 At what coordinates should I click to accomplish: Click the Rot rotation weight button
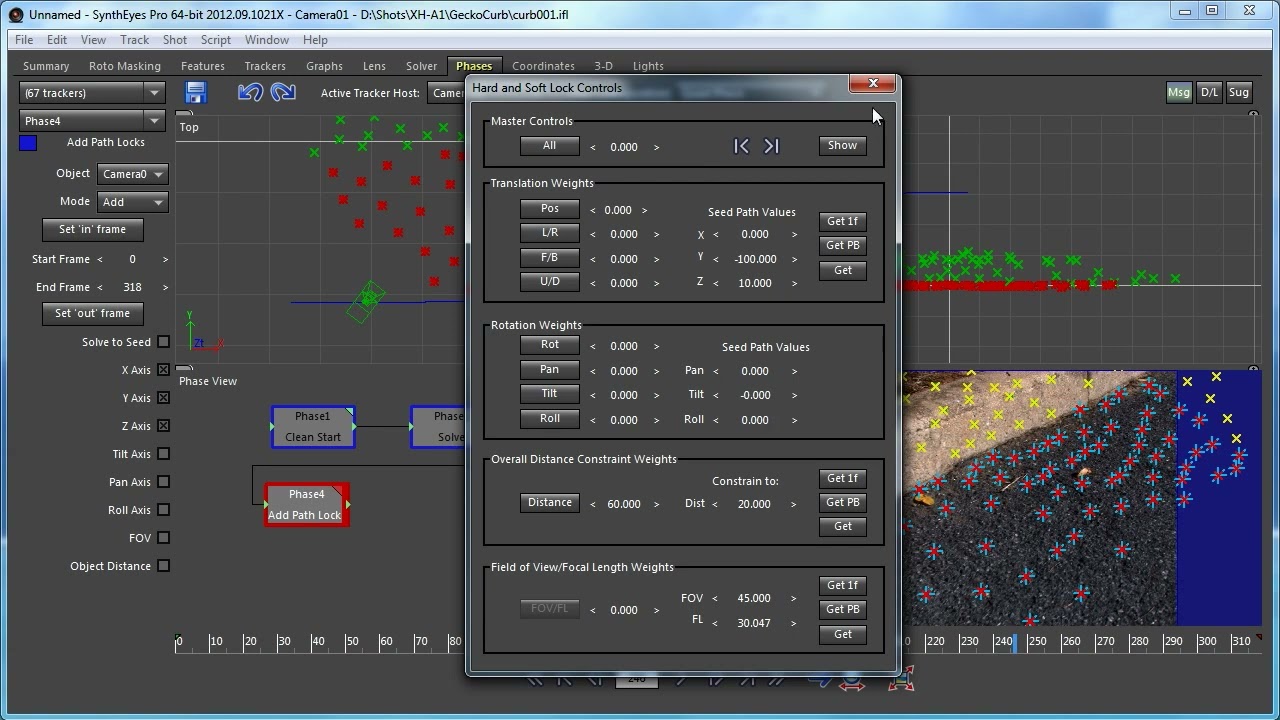coord(549,345)
